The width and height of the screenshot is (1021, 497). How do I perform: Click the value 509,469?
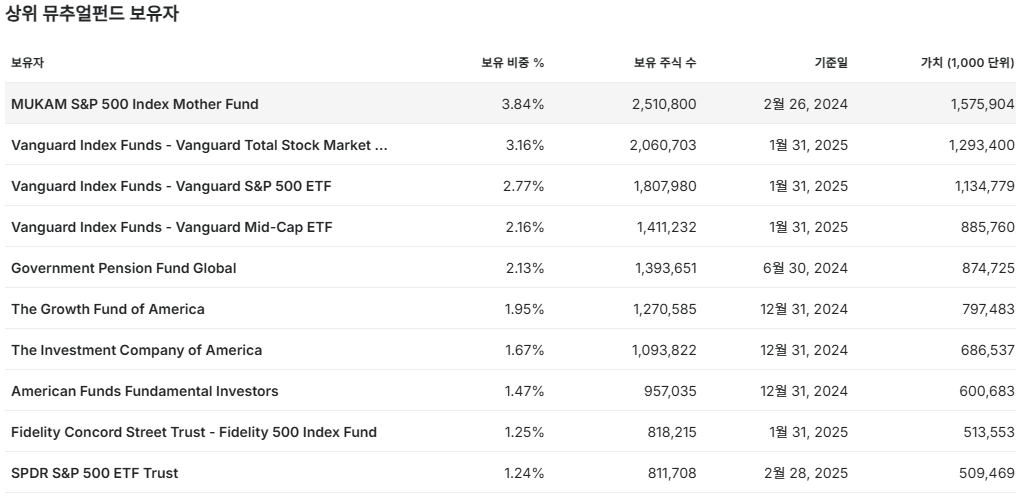(x=987, y=474)
